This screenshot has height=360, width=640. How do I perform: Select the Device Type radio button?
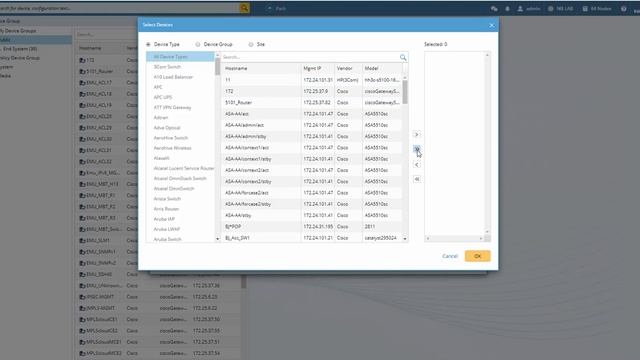coord(148,44)
